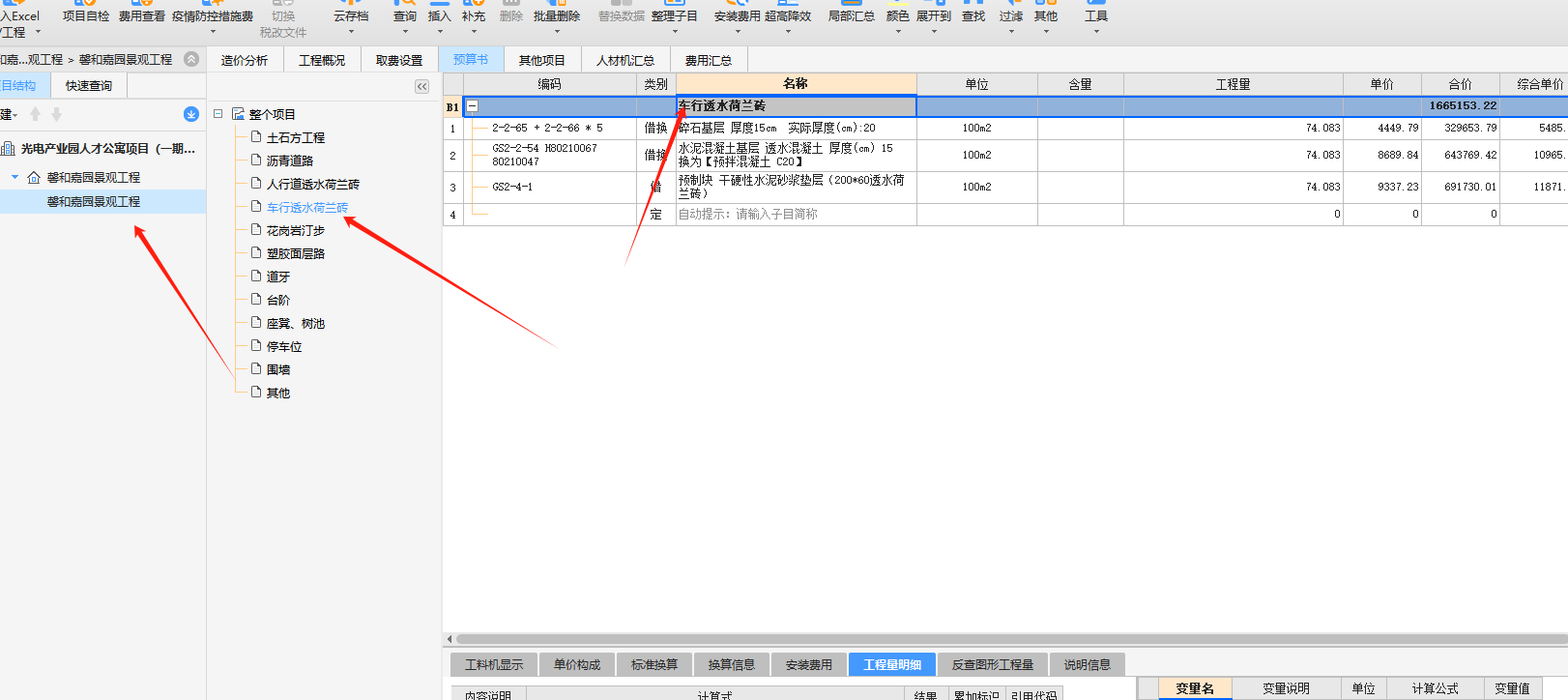This screenshot has height=700, width=1568.
Task: Open the 换算信息 bottom tab
Action: pyautogui.click(x=732, y=665)
